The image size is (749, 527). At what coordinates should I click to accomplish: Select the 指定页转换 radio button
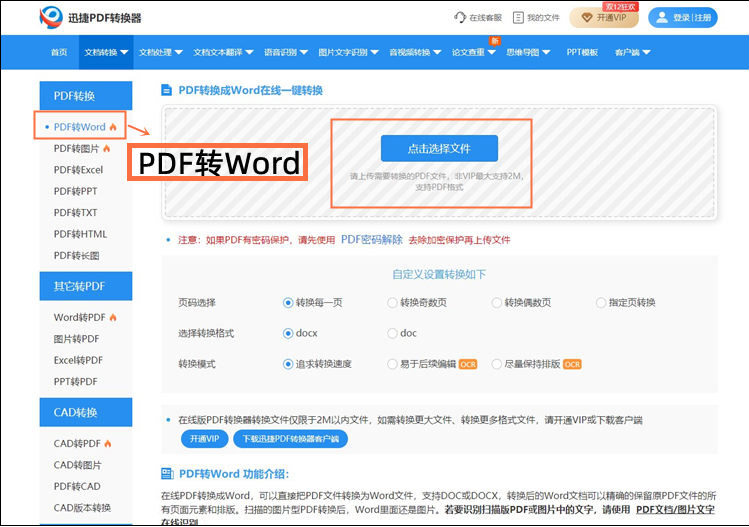[601, 302]
